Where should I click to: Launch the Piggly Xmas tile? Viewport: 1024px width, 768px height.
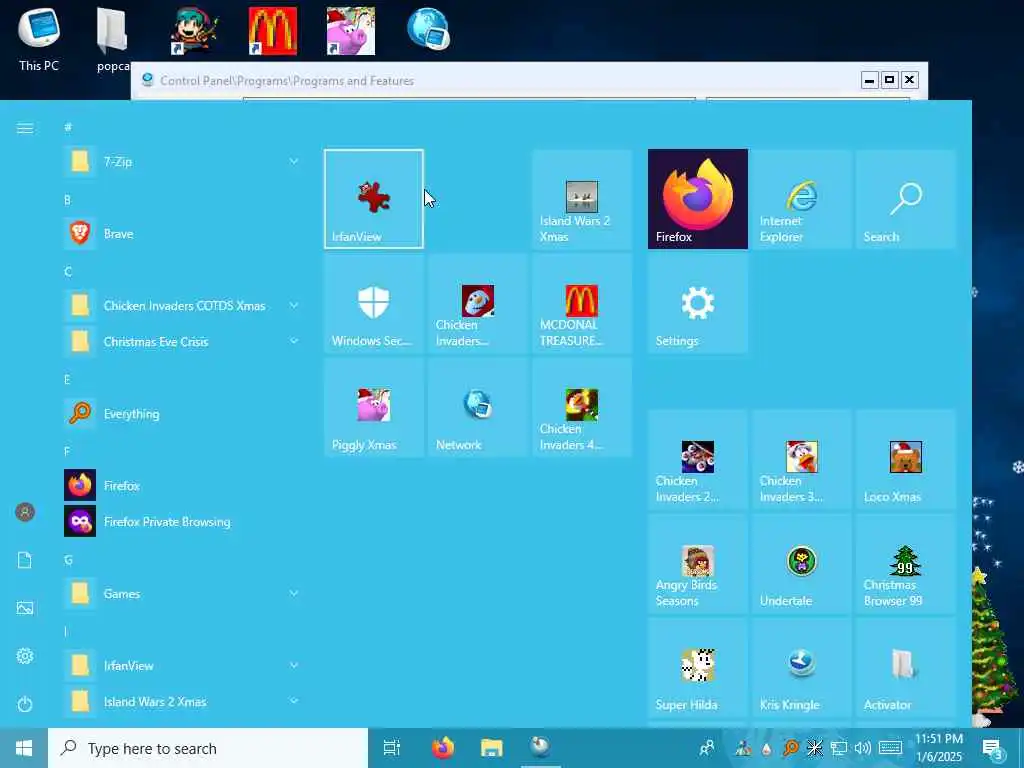(x=374, y=408)
